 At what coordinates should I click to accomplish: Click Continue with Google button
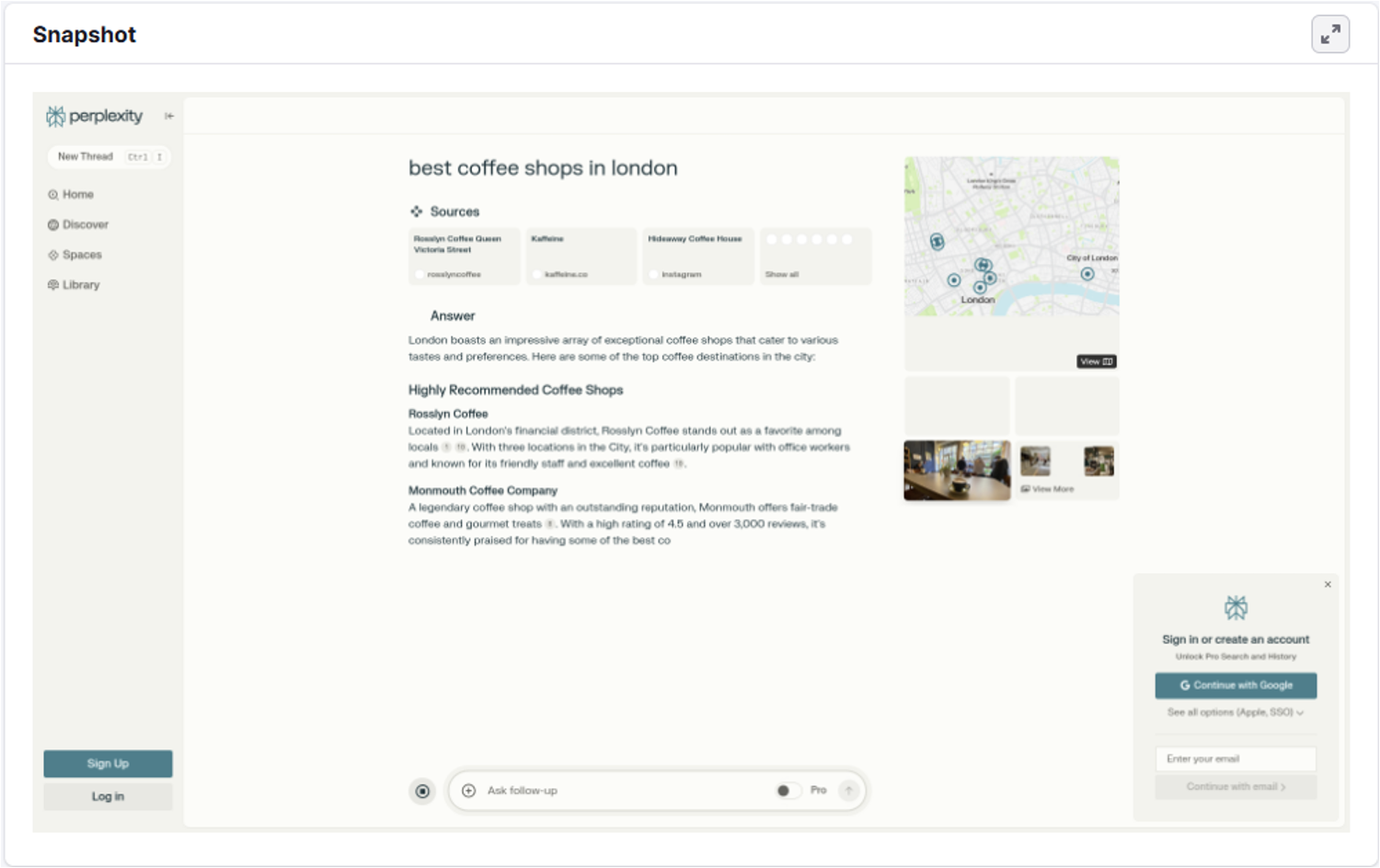tap(1236, 685)
